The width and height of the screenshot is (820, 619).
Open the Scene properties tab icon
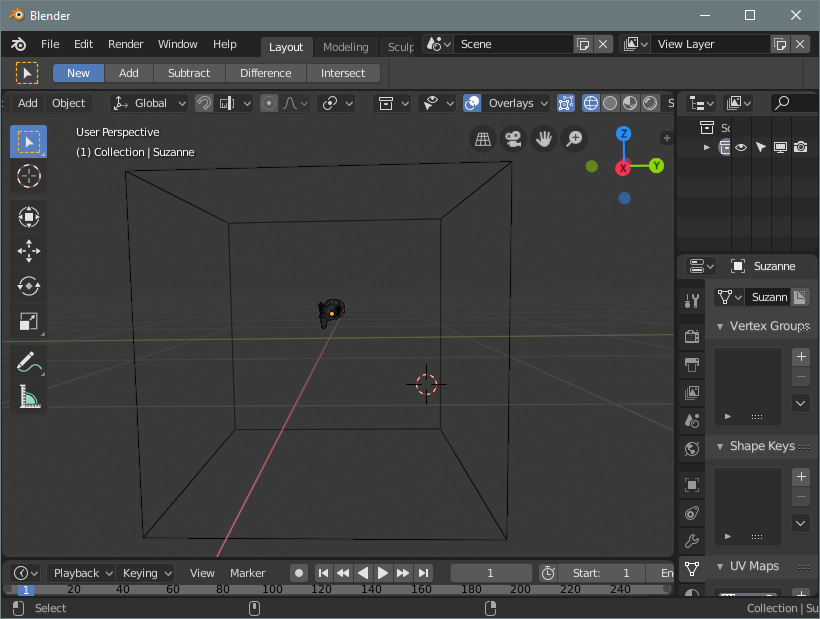coord(692,421)
